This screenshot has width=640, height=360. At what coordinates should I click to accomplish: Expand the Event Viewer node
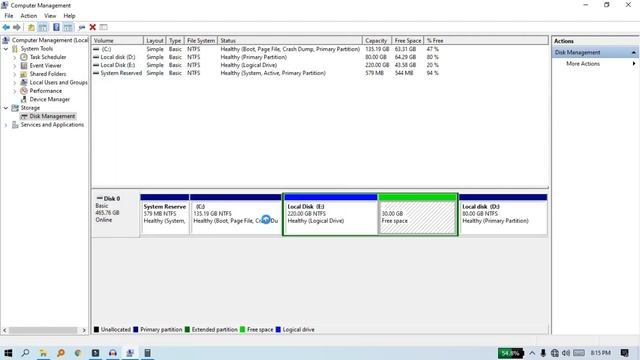(15, 66)
